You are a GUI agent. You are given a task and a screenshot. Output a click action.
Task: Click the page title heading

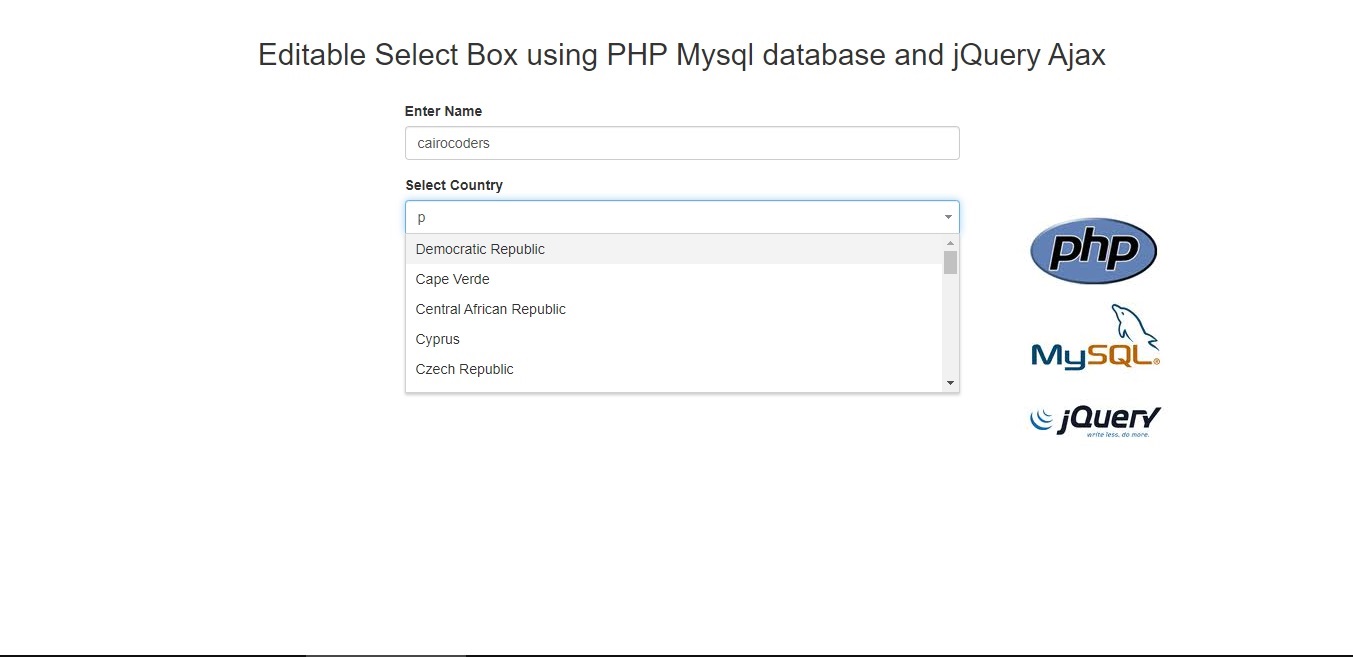click(x=681, y=55)
